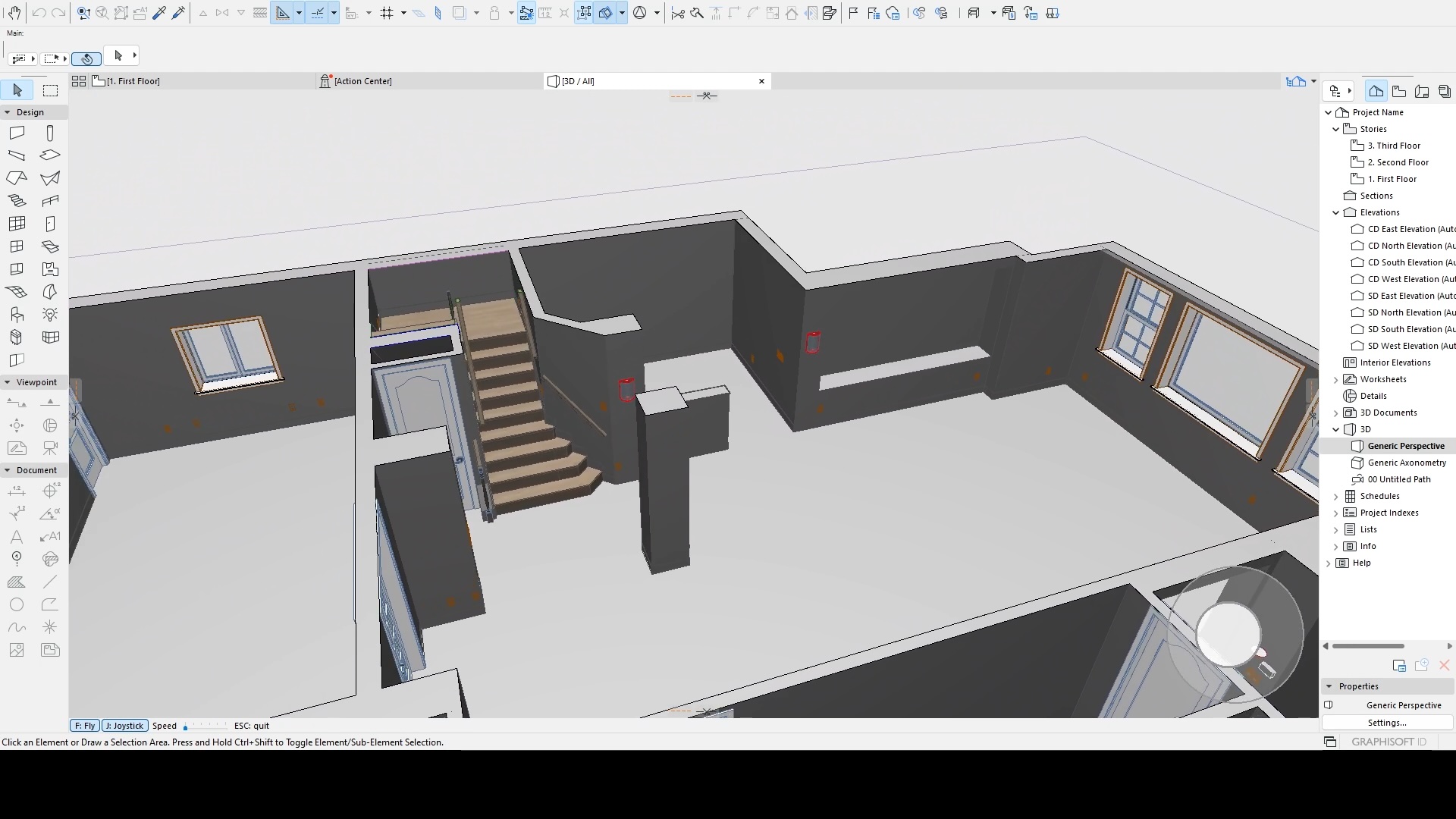This screenshot has width=1456, height=819.
Task: Click the Pick Up Parameters eyedropper icon
Action: point(159,13)
